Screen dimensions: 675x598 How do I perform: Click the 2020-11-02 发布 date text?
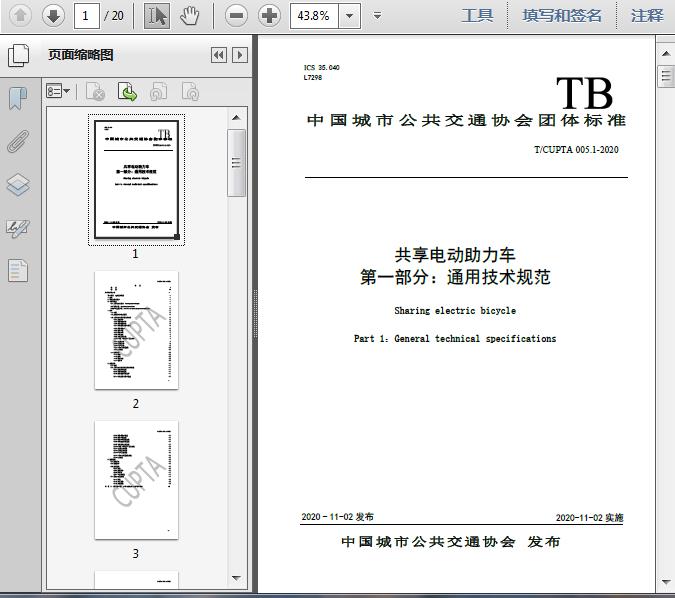[338, 517]
